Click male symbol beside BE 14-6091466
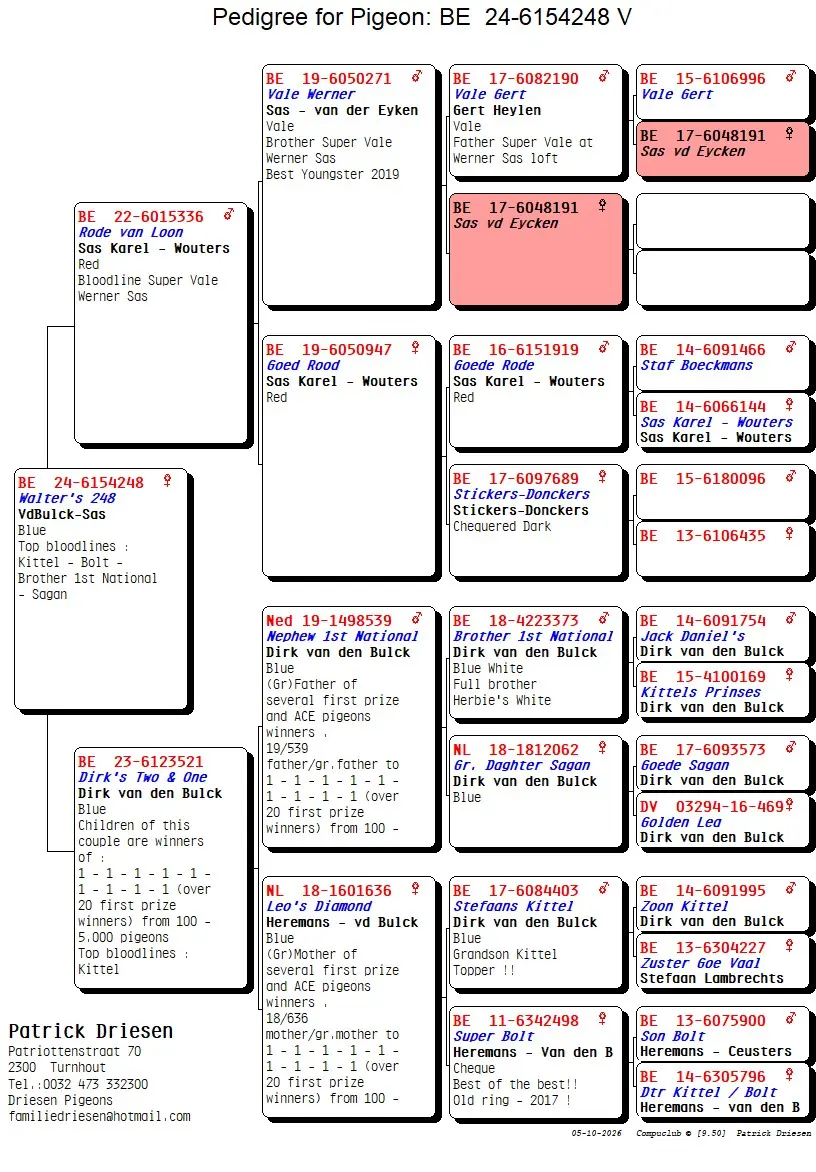 click(791, 348)
